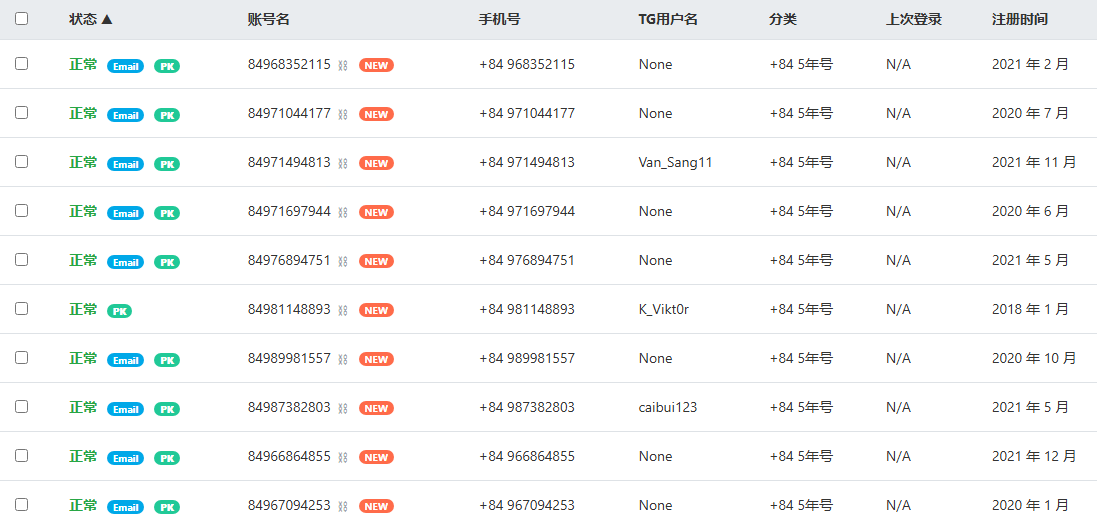Click link icon next to 84976894751

pyautogui.click(x=343, y=261)
